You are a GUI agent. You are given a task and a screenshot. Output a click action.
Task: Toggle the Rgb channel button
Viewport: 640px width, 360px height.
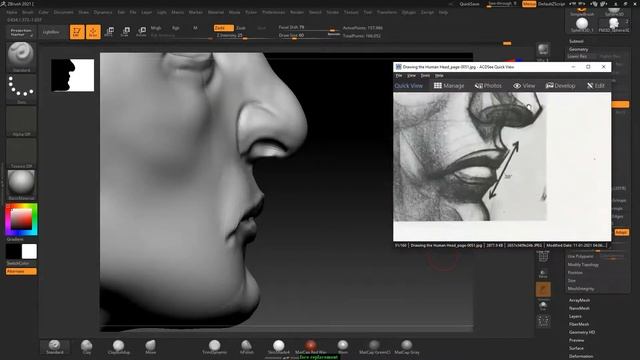pos(176,28)
